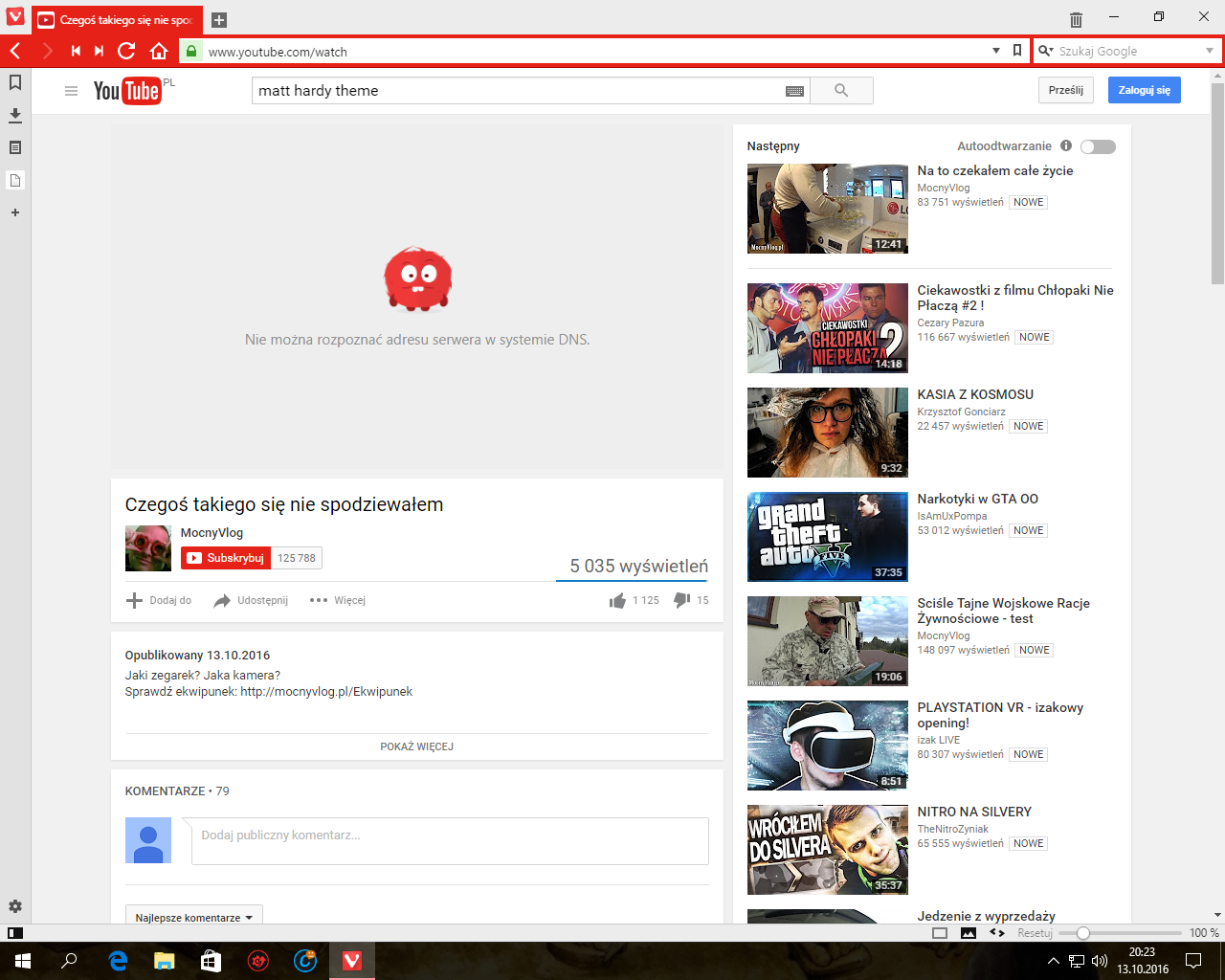The height and width of the screenshot is (980, 1225).
Task: Open the address bar history dropdown
Action: click(x=996, y=52)
